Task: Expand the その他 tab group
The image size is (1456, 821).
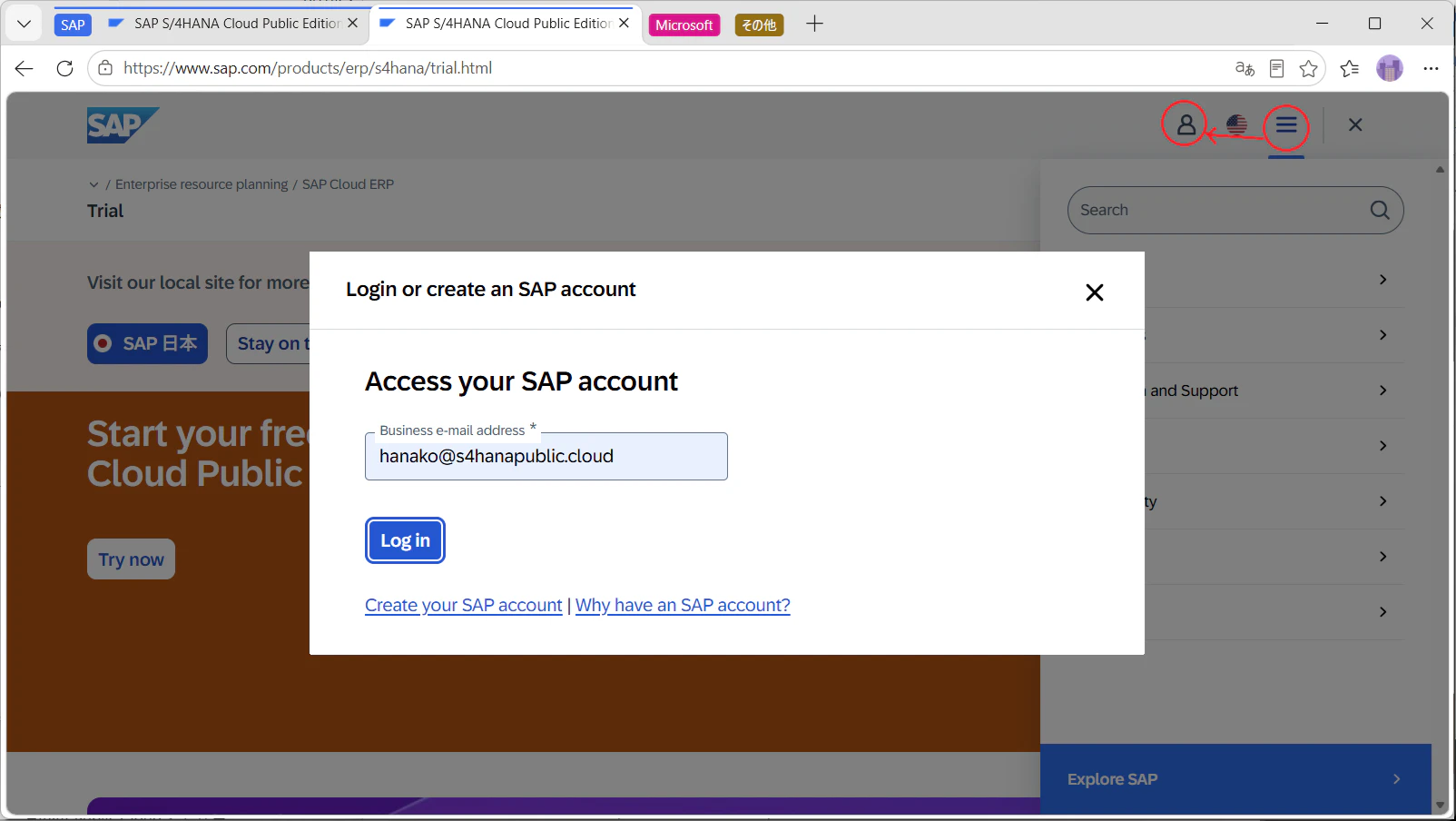Action: (x=759, y=25)
